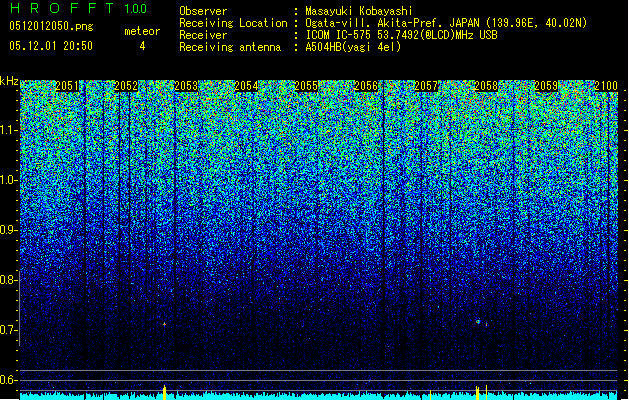The height and width of the screenshot is (400, 629).
Task: Click the 2052 time marker
Action: (126, 86)
